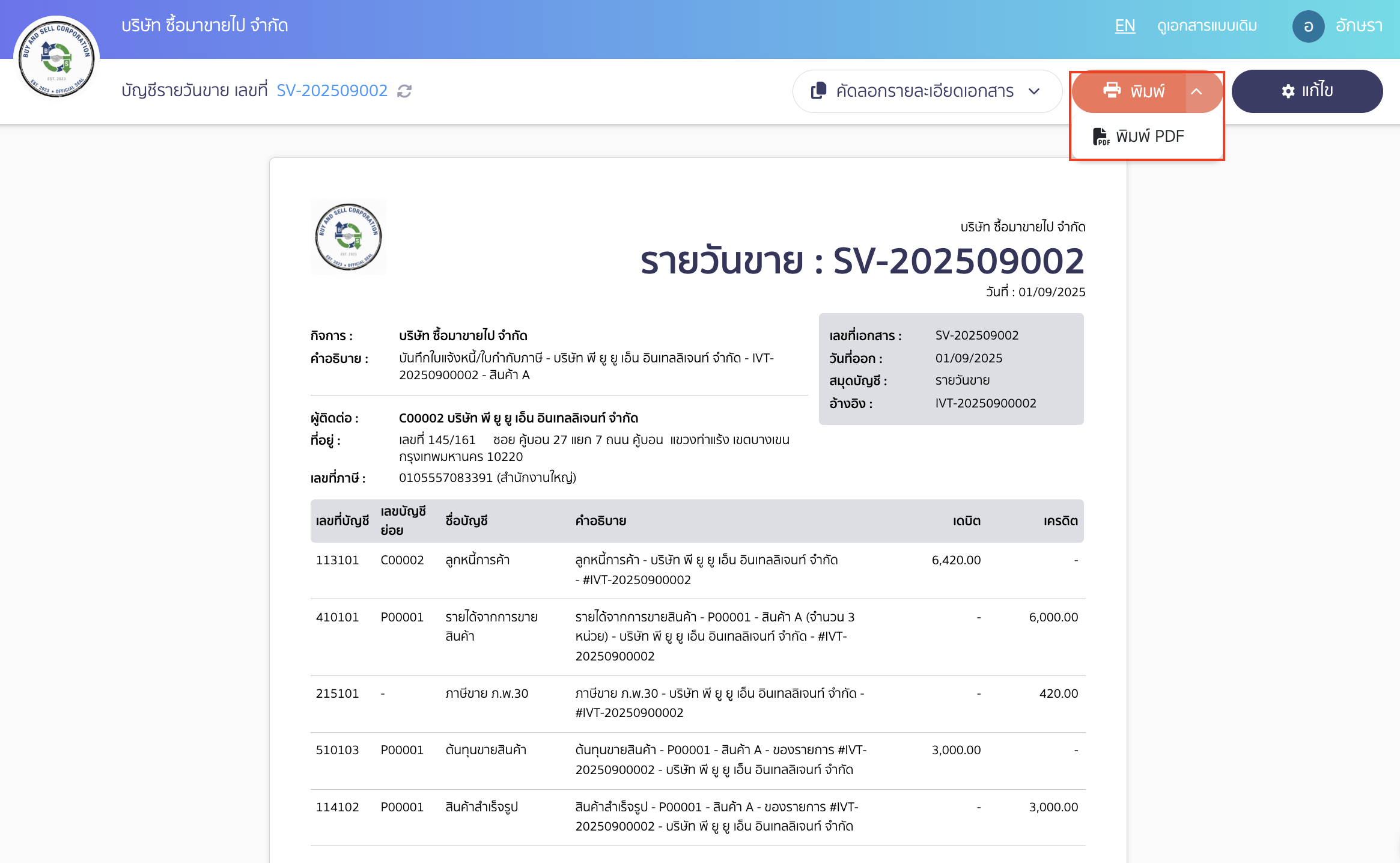The image size is (1400, 863).
Task: Click the PDF file icon in the print menu
Action: [x=1101, y=136]
